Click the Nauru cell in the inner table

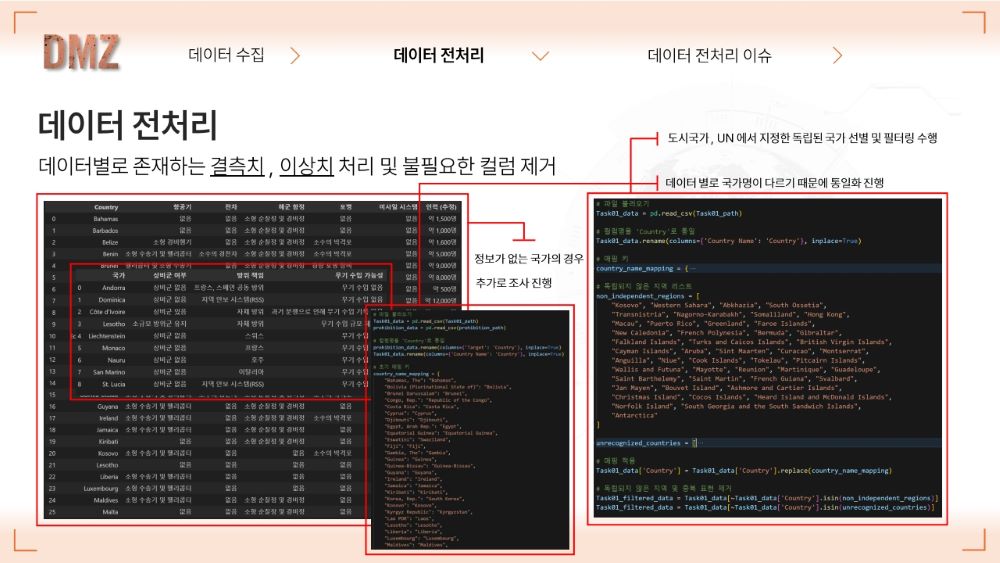(x=117, y=360)
